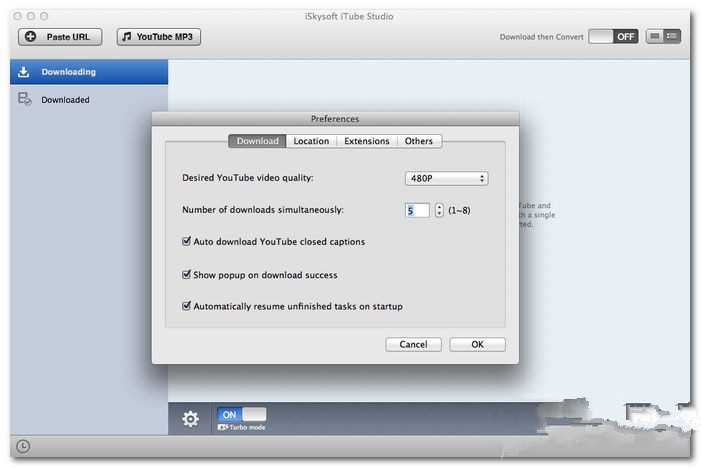Viewport: 701px width, 468px height.
Task: Click the Downloaded checkmark list icon
Action: point(25,99)
